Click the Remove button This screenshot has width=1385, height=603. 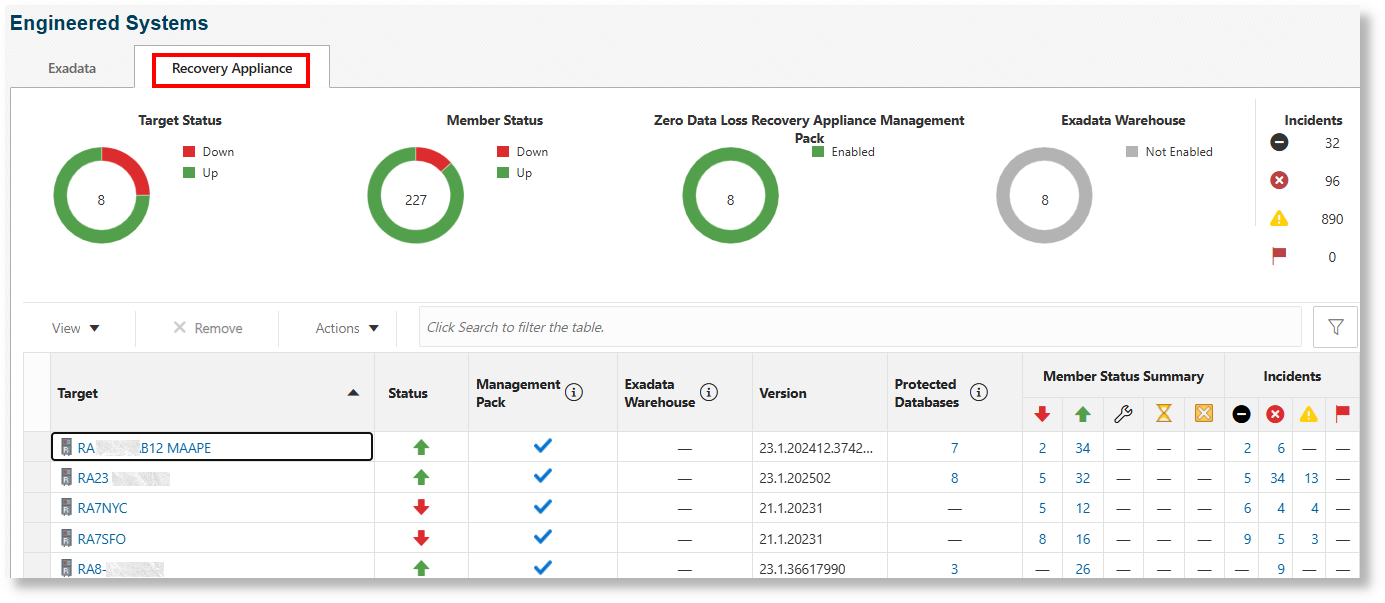tap(207, 328)
